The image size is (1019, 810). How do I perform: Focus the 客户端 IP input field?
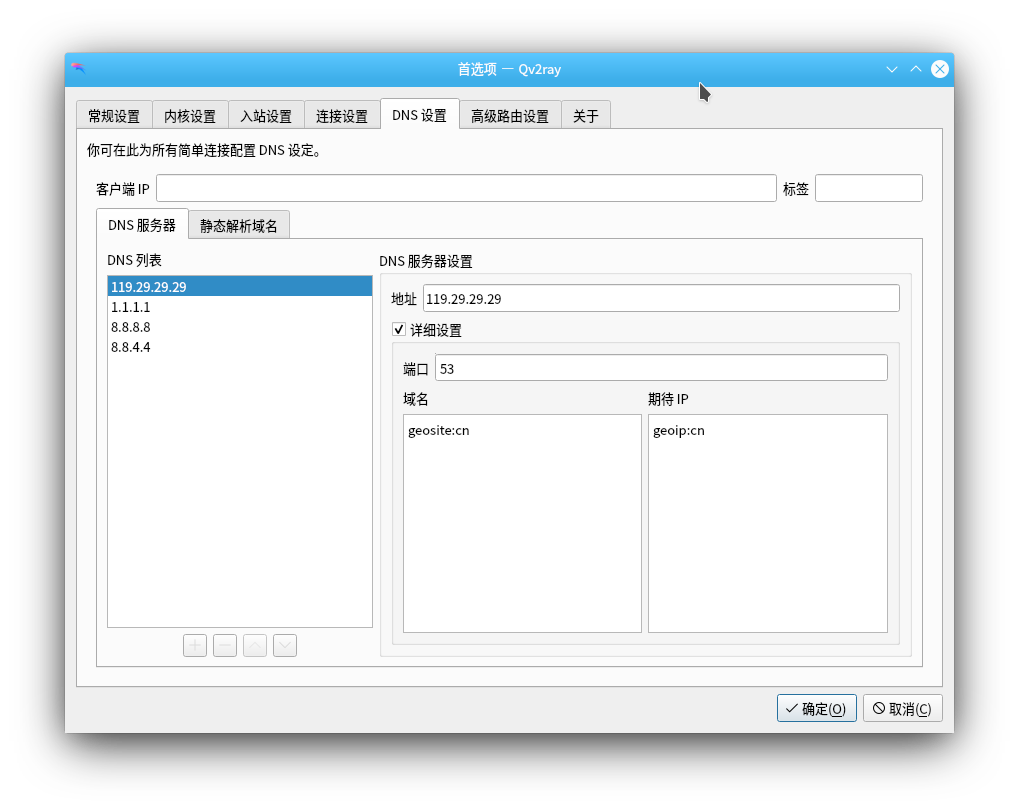click(x=467, y=188)
